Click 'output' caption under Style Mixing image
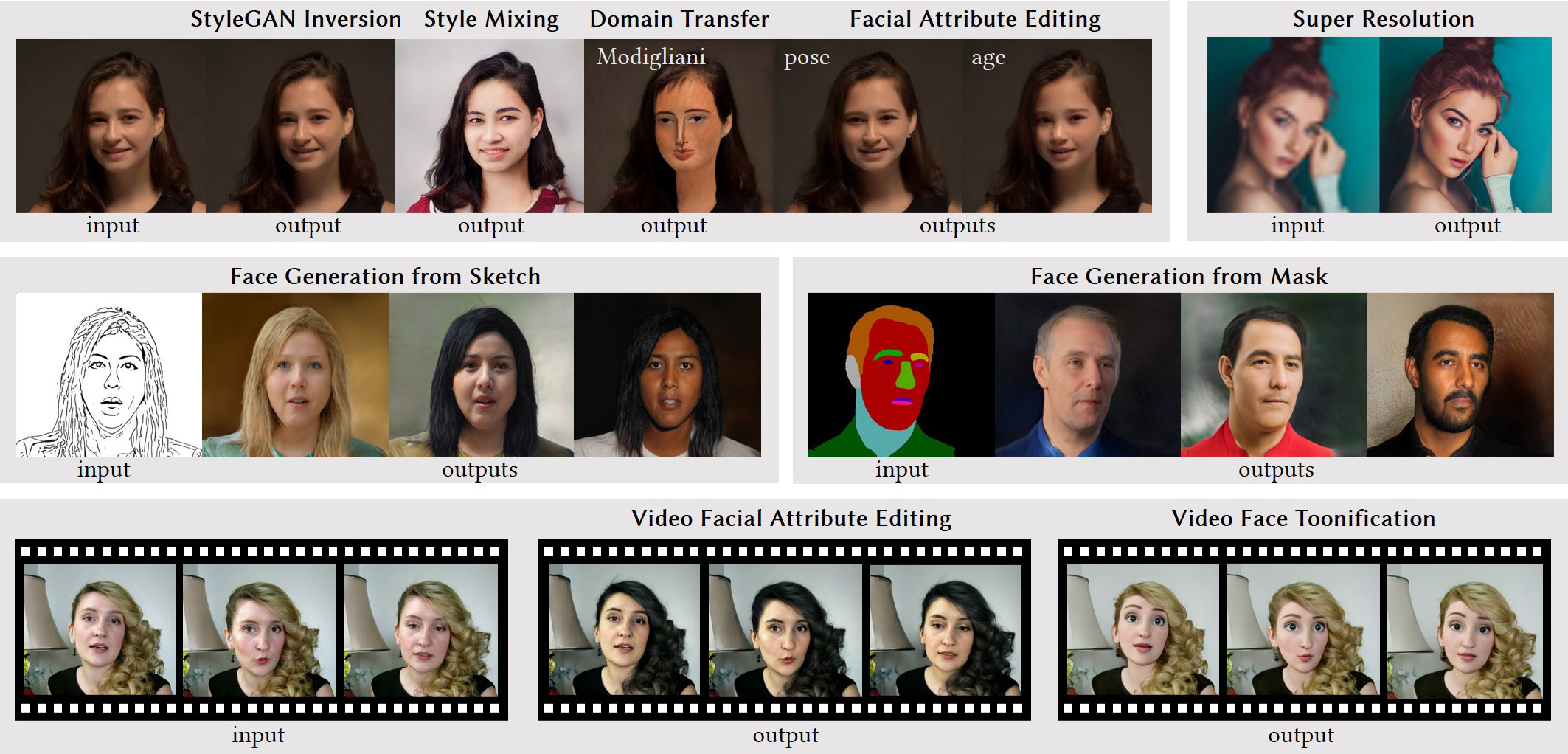 tap(490, 226)
